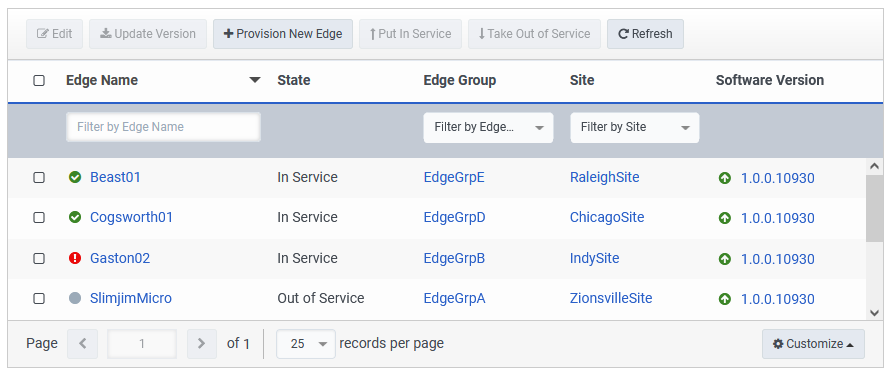Click the Filter by Edge Name field
The height and width of the screenshot is (374, 889).
[163, 127]
